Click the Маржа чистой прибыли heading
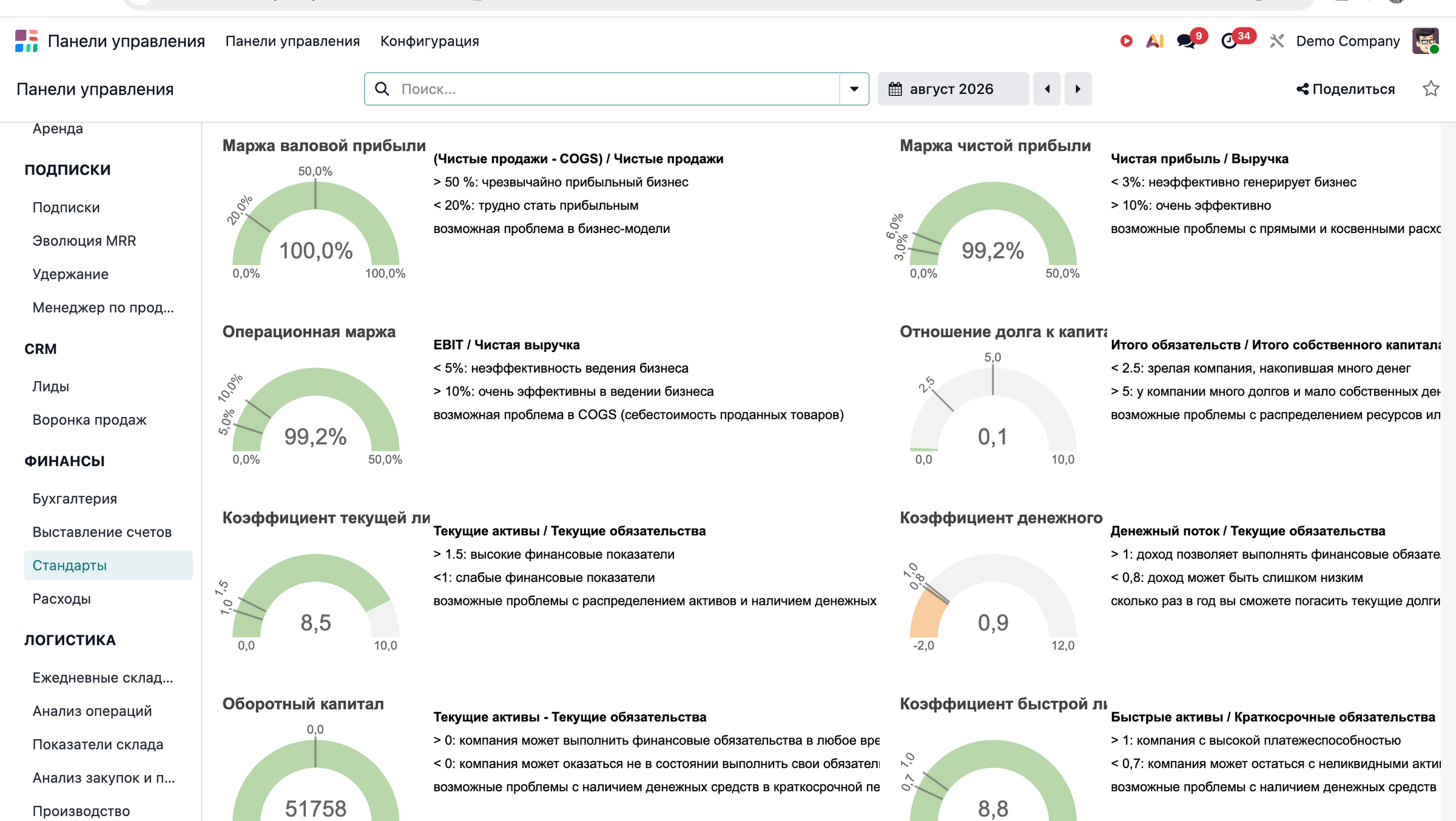Viewport: 1456px width, 821px height. click(x=995, y=146)
